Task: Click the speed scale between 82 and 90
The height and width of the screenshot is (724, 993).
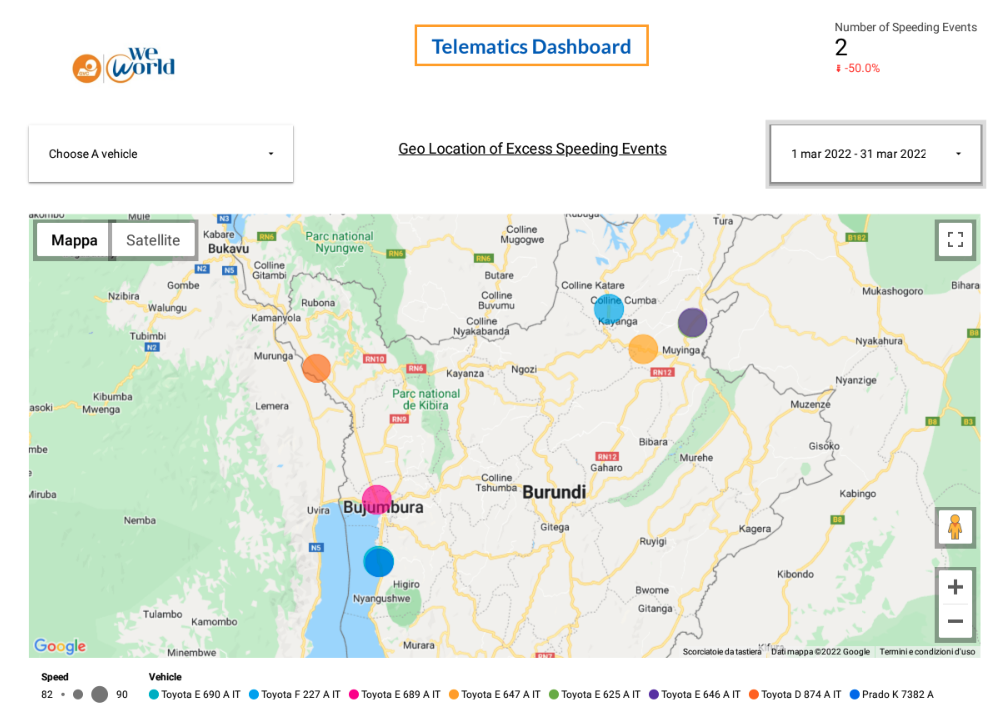Action: click(85, 693)
